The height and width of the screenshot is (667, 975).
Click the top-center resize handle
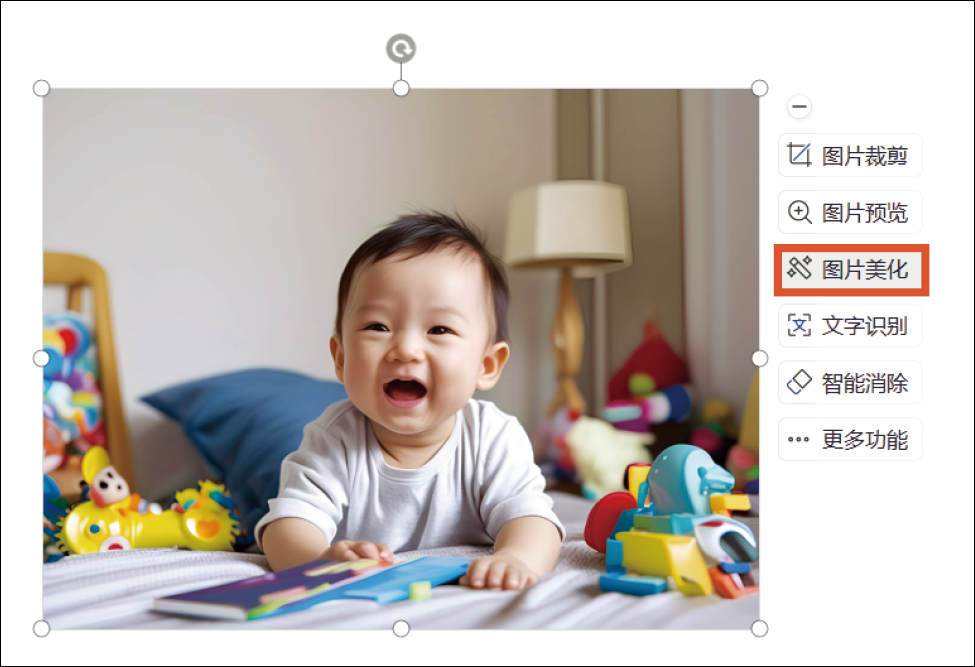401,88
